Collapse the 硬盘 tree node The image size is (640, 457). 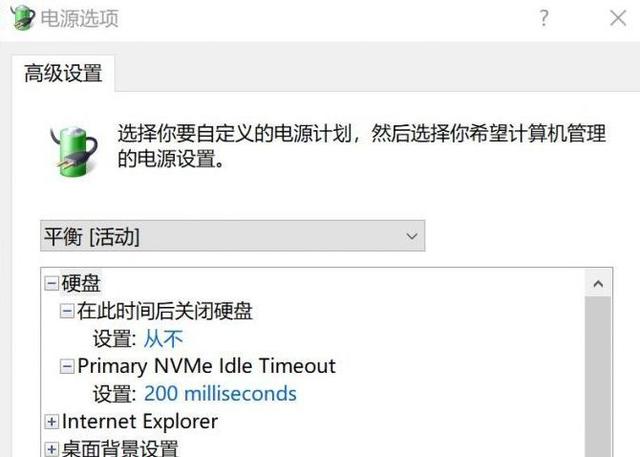(51, 283)
